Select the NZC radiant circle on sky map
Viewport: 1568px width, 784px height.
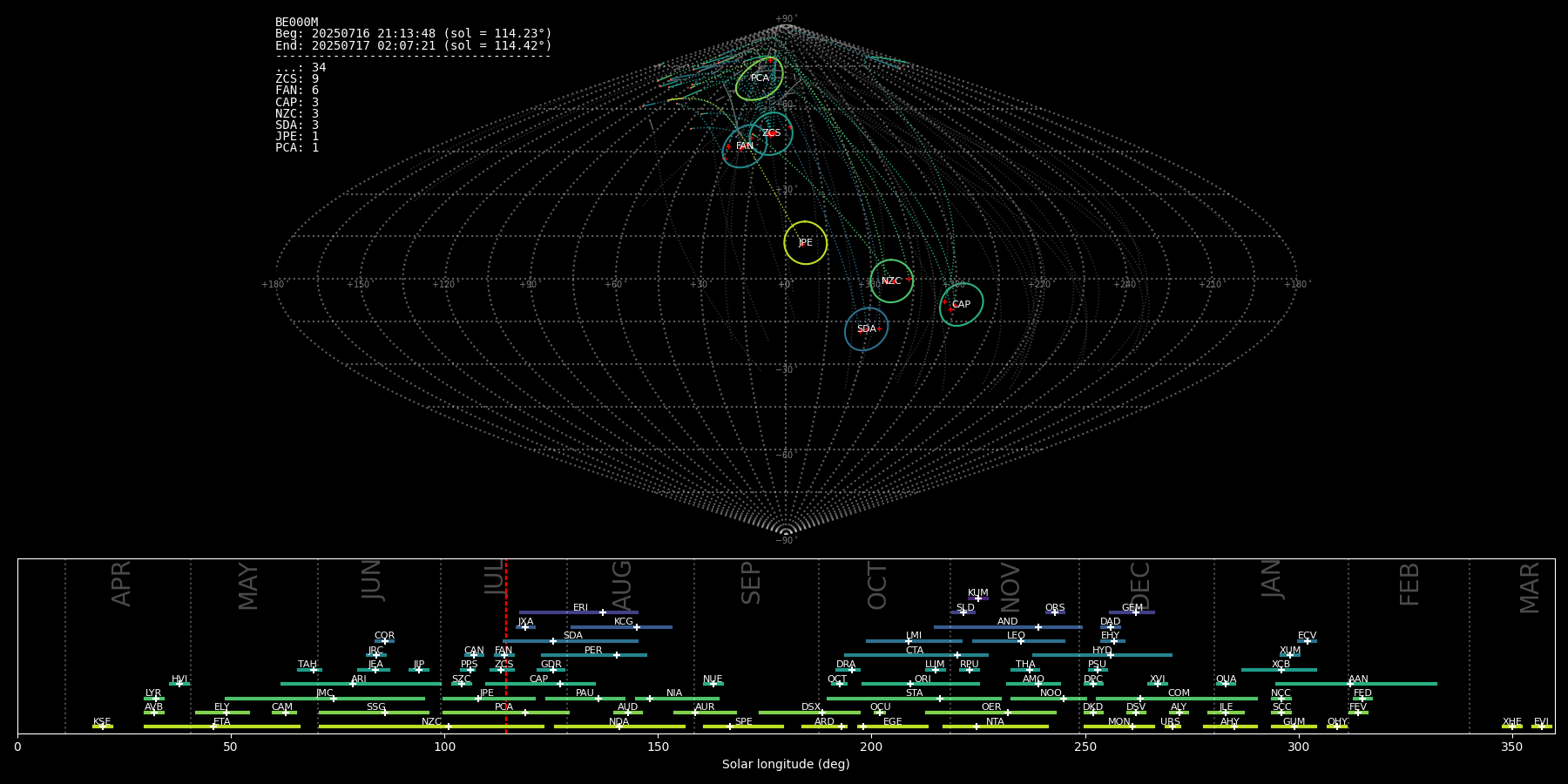pos(891,281)
